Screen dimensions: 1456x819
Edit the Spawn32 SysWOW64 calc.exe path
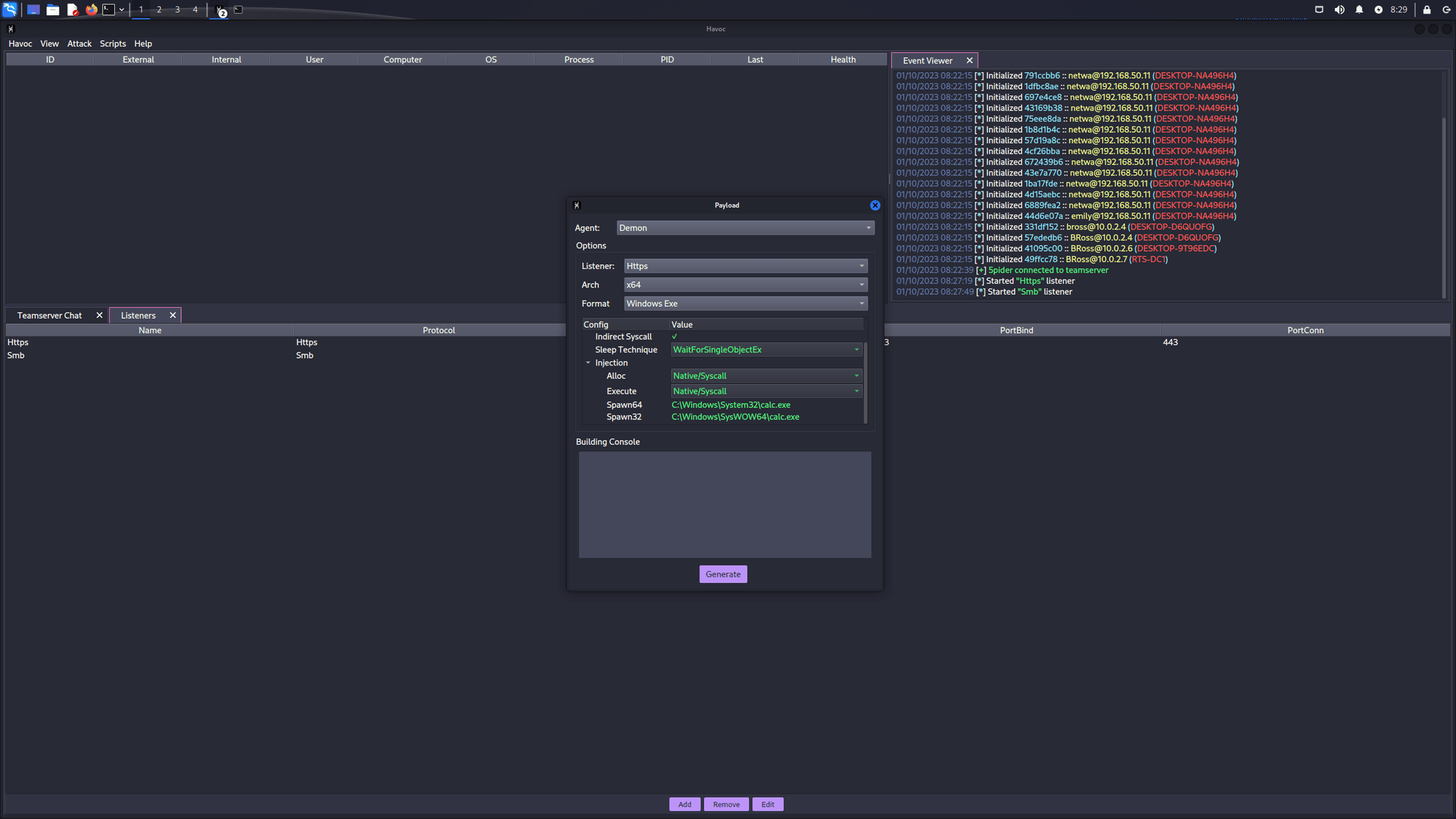[x=735, y=417]
